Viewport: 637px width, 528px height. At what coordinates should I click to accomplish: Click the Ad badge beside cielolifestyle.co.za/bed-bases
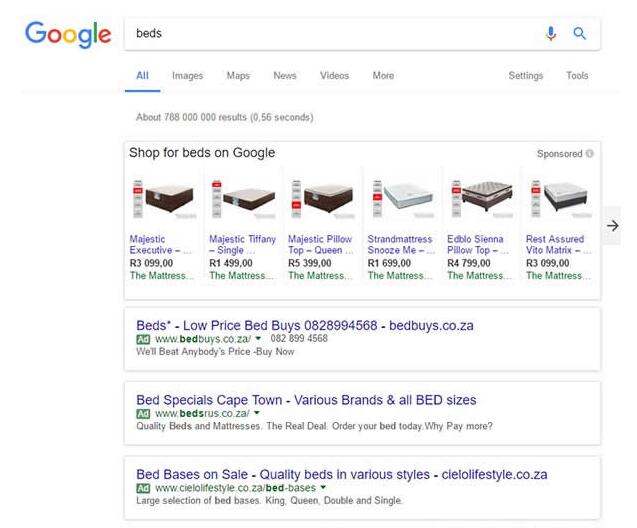(143, 488)
